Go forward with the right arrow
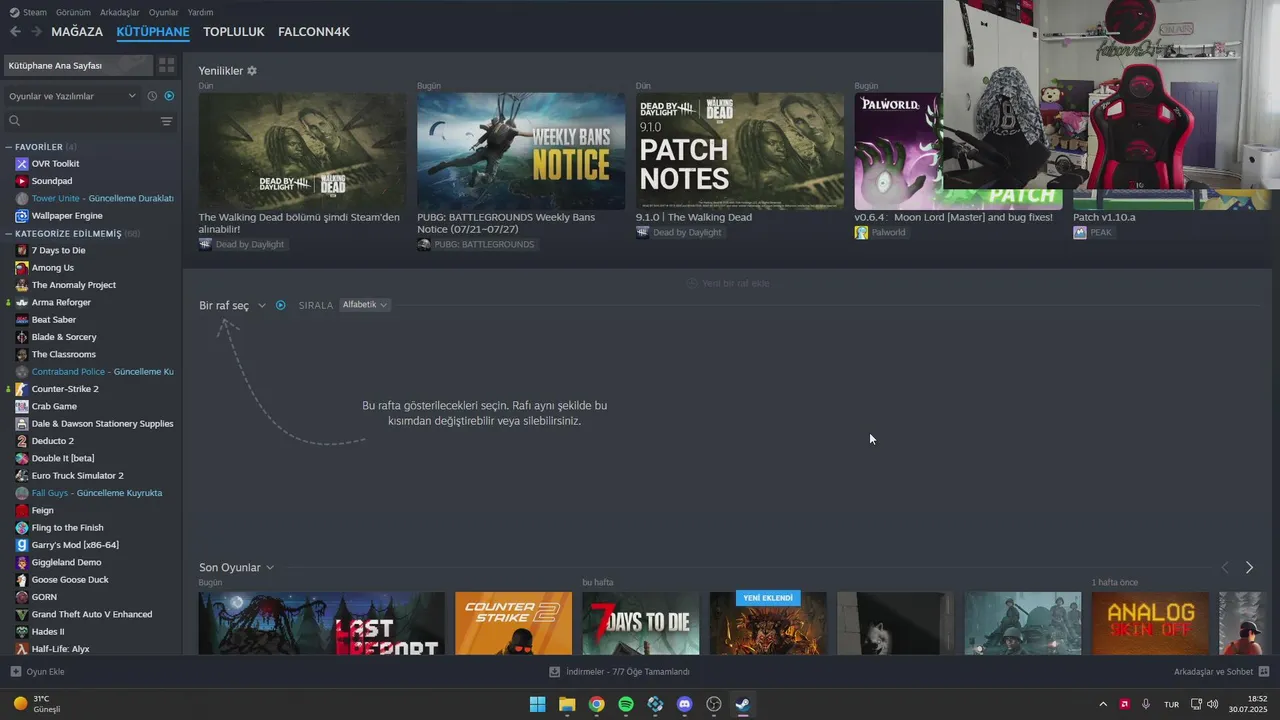Image resolution: width=1280 pixels, height=720 pixels. (36, 32)
